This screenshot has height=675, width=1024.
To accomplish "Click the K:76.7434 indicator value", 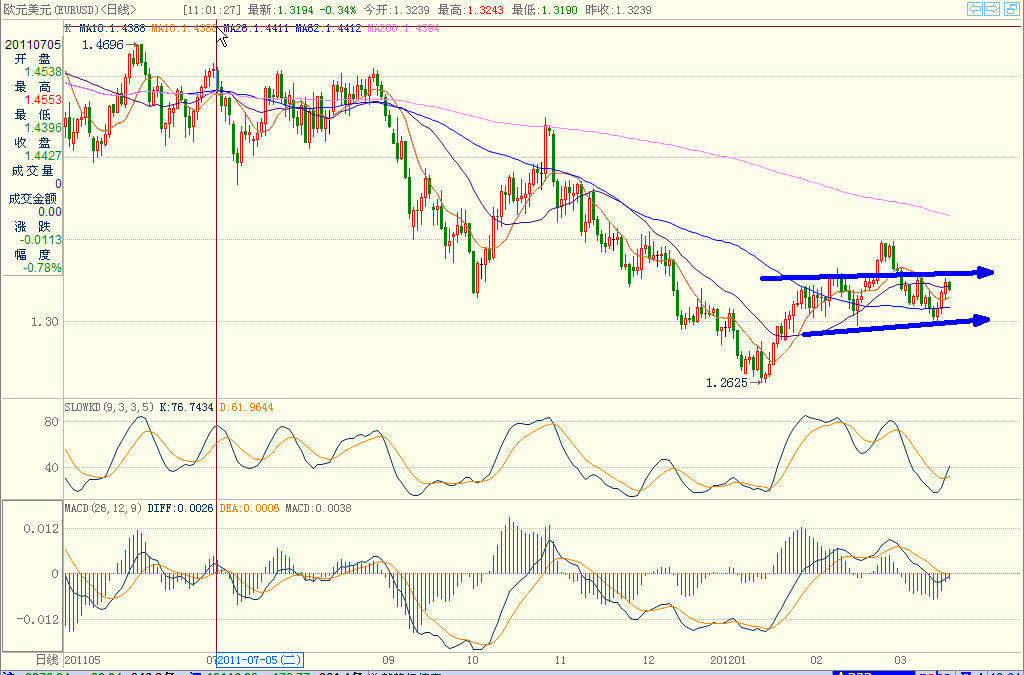I will pos(186,407).
